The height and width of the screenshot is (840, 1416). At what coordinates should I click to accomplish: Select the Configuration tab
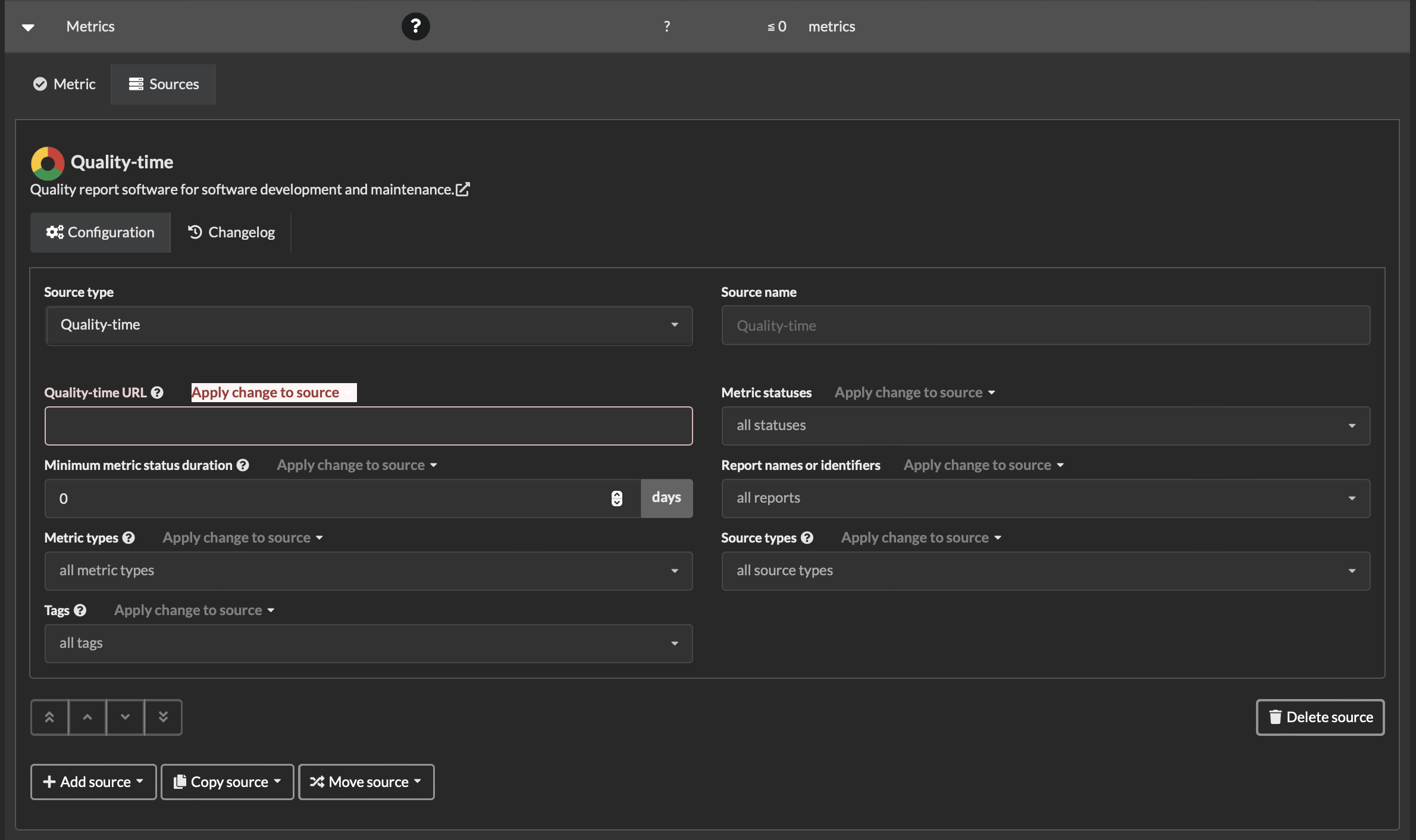[101, 232]
